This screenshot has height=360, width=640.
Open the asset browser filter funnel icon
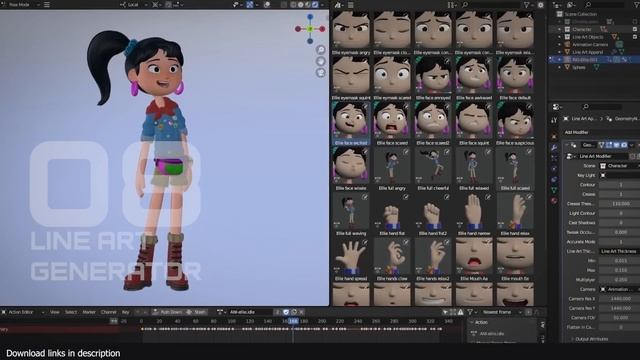pos(527,5)
